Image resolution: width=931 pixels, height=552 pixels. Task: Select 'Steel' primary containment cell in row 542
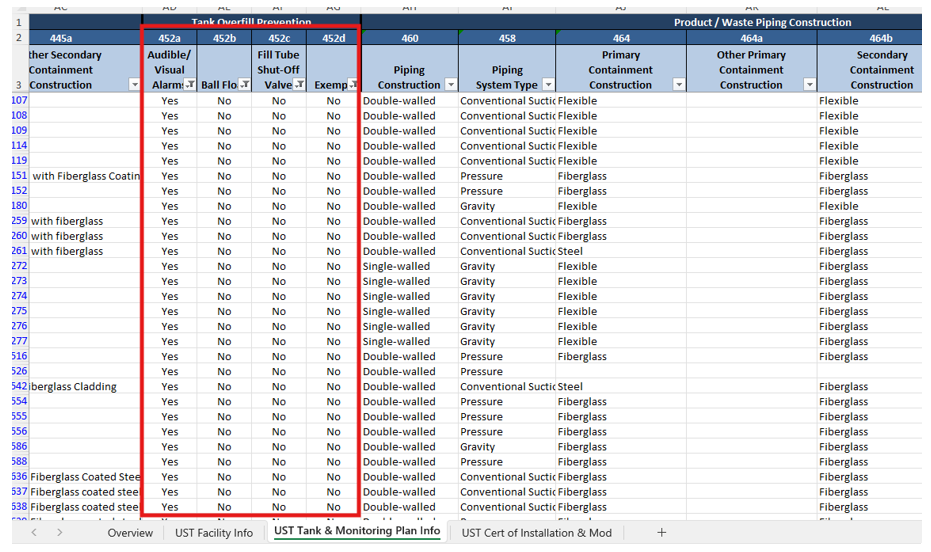pyautogui.click(x=621, y=386)
